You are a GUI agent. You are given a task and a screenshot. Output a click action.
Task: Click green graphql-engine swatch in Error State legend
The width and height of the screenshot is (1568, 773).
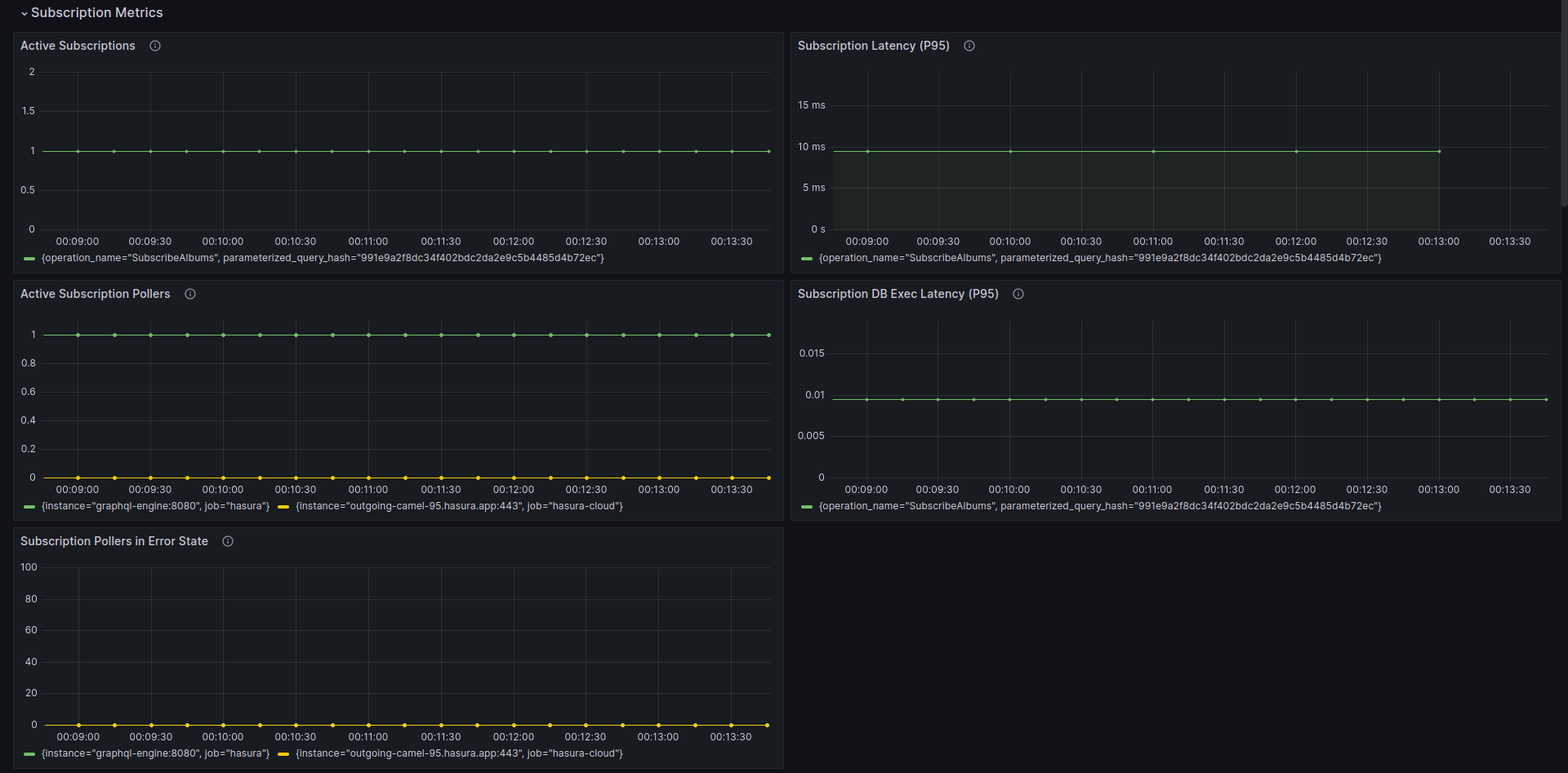click(29, 754)
